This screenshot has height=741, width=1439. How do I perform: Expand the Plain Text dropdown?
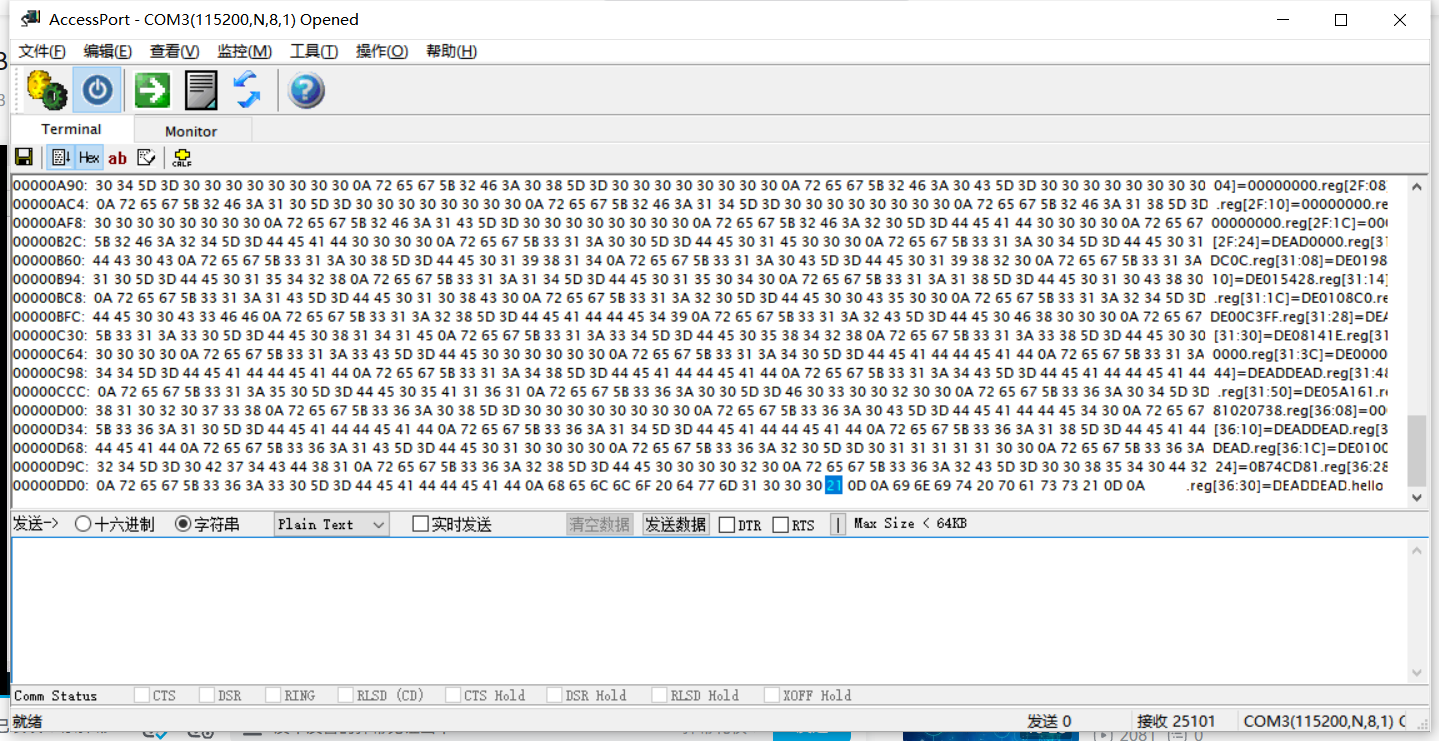coord(378,524)
